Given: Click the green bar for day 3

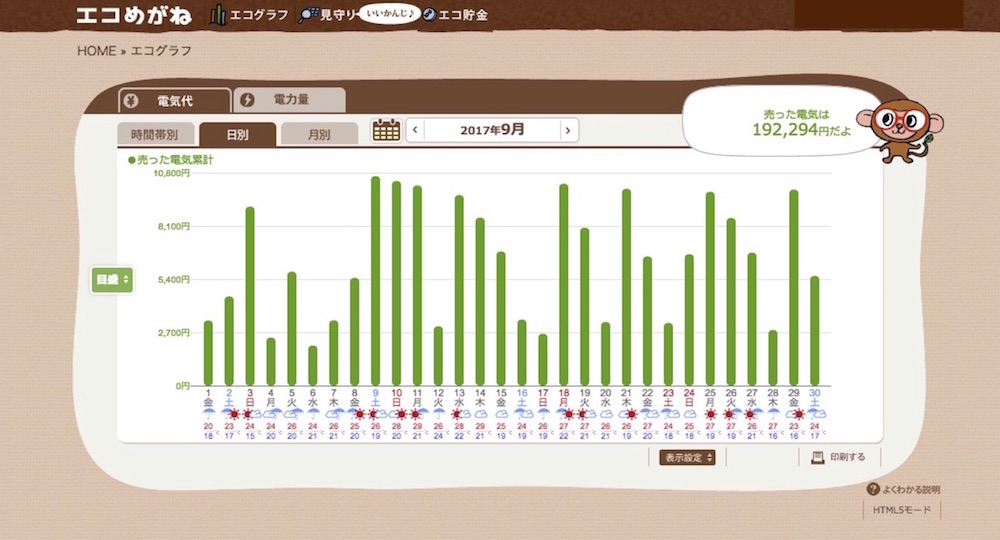Looking at the screenshot, I should pyautogui.click(x=250, y=296).
